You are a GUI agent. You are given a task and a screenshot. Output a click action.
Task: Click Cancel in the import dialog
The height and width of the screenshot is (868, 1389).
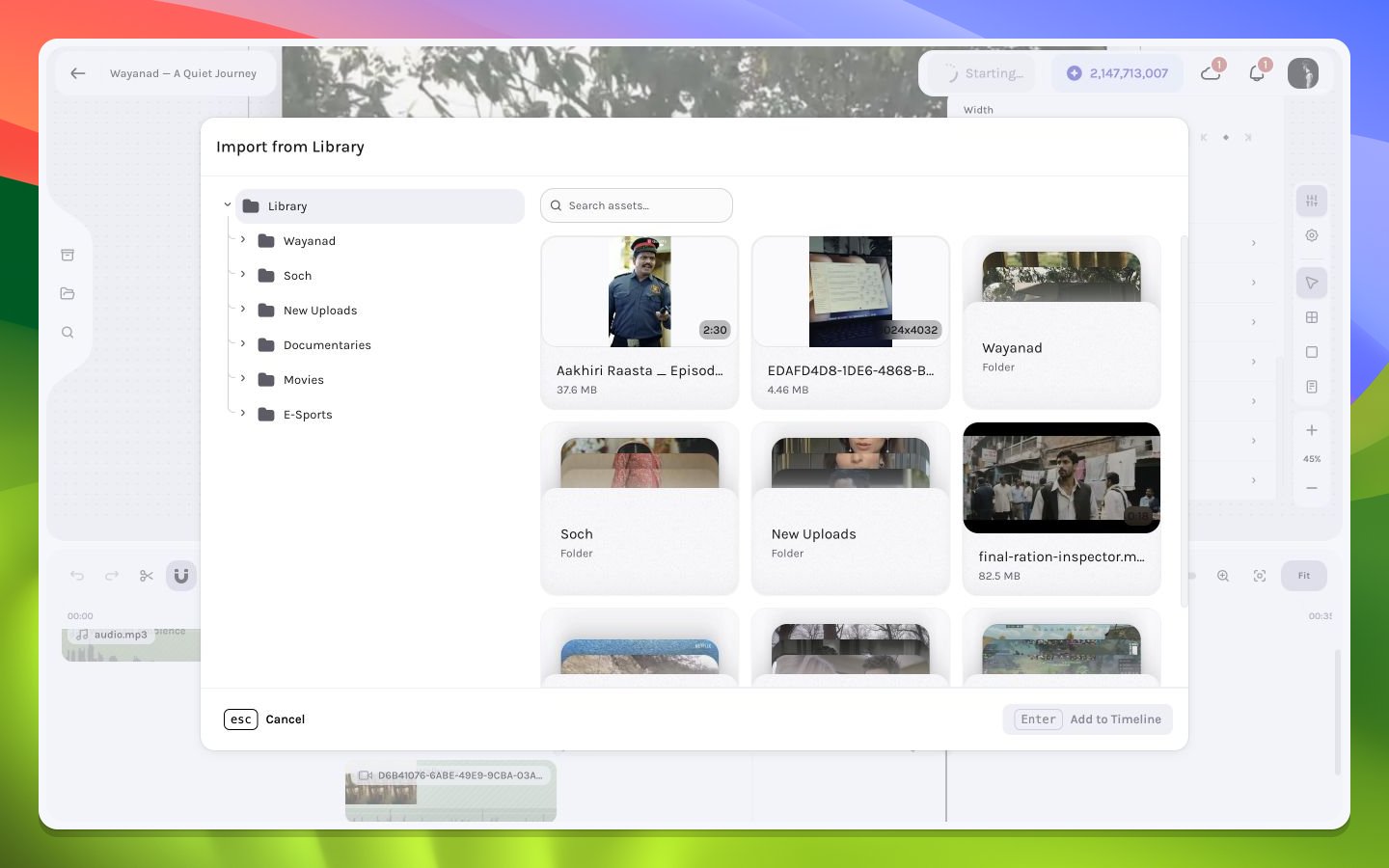click(264, 719)
